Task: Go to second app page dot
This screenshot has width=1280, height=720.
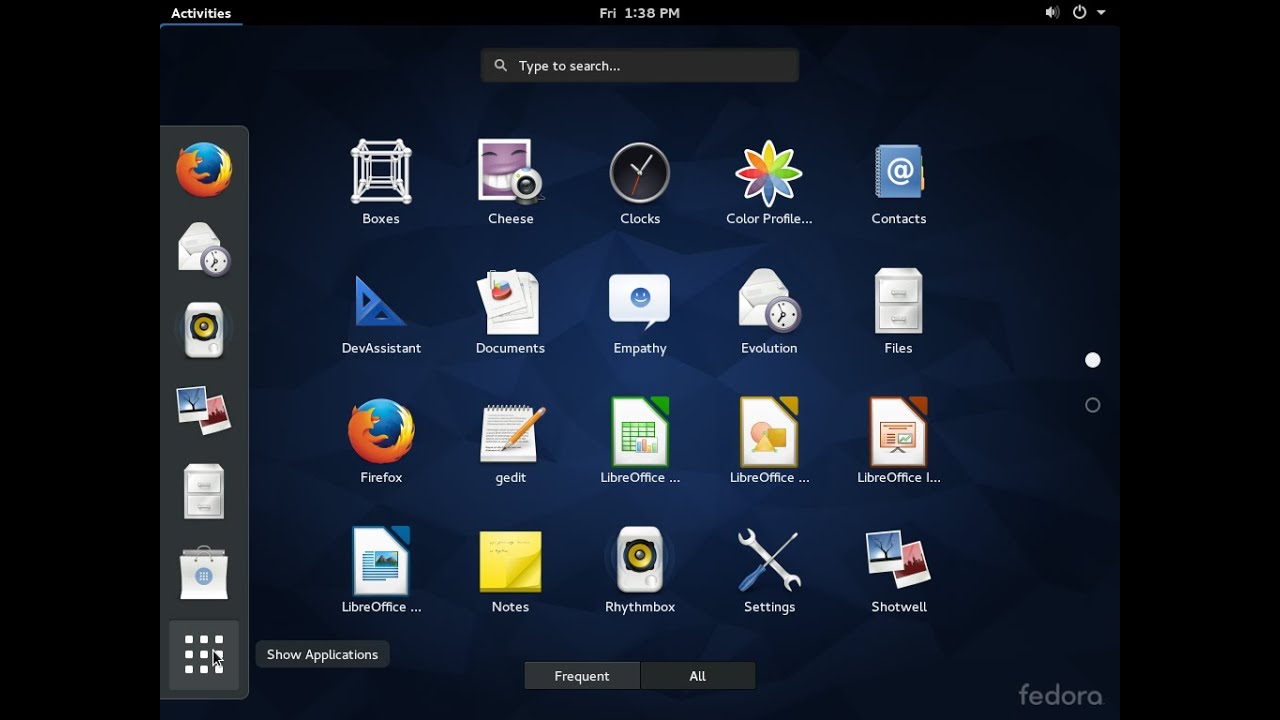Action: click(x=1093, y=405)
